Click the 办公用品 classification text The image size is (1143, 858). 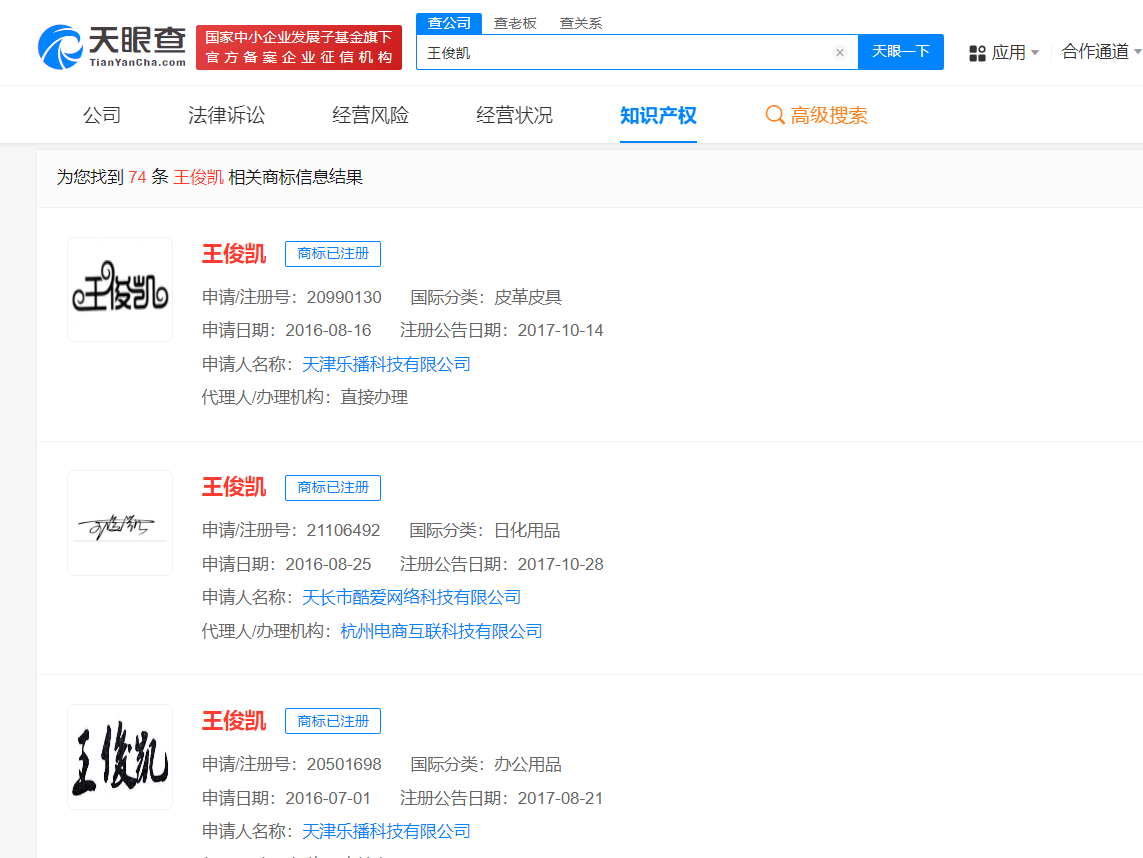528,765
